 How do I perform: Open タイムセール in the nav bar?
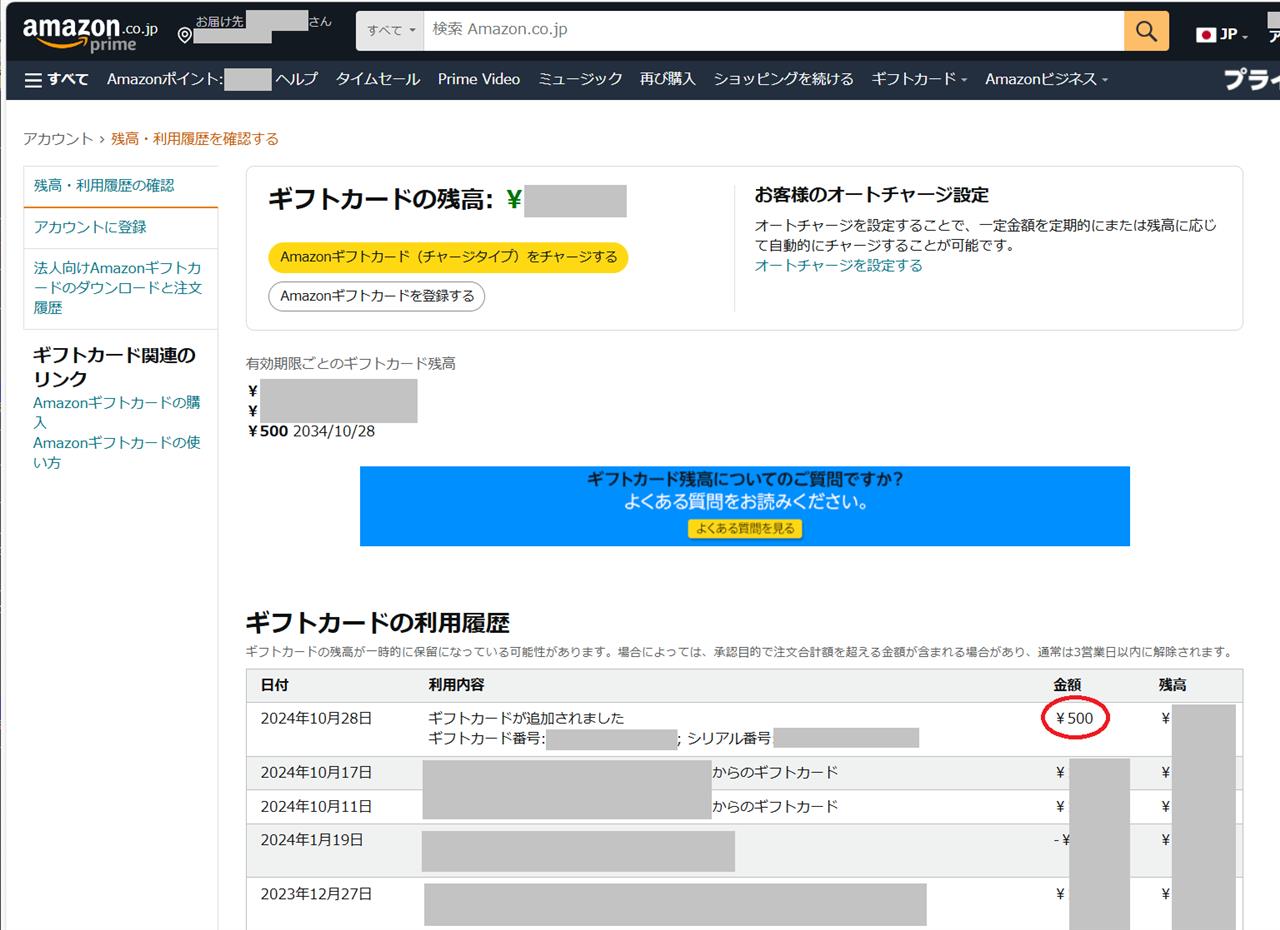tap(377, 79)
